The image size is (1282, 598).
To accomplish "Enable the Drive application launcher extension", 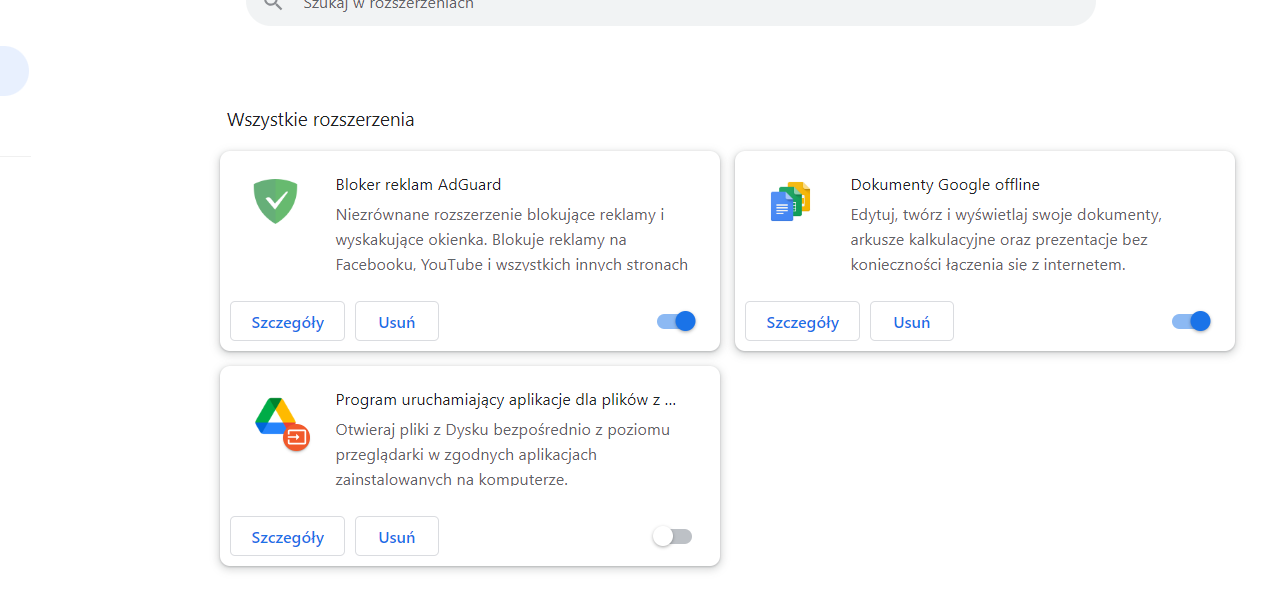I will point(672,536).
